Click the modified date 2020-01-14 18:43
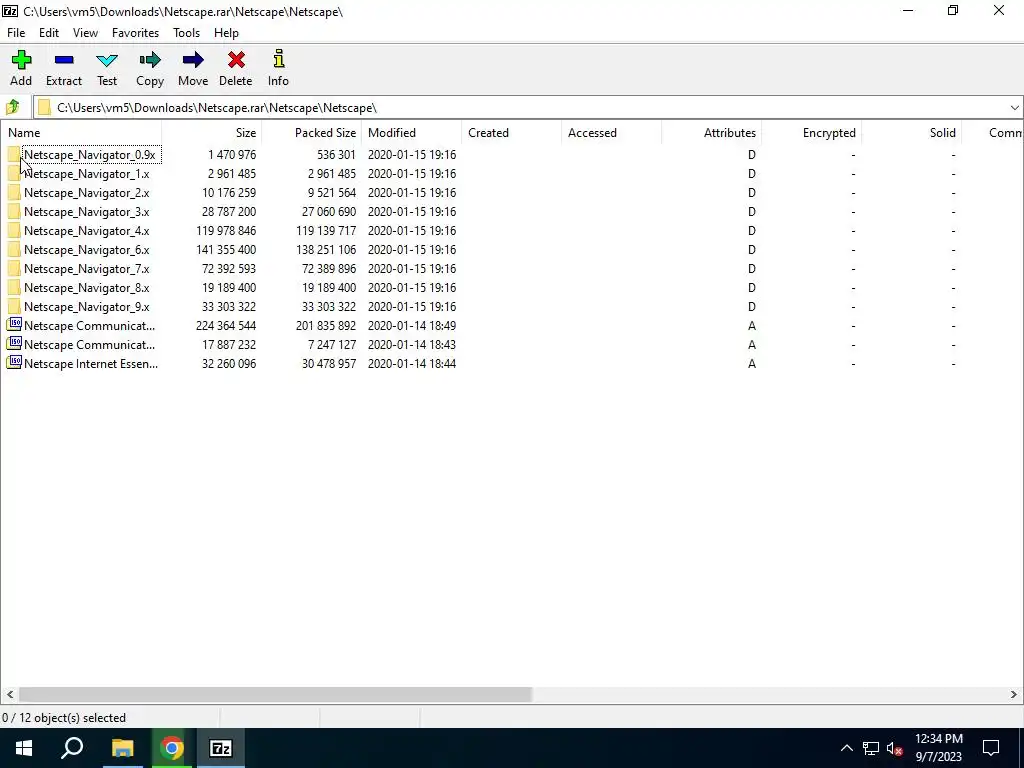Image resolution: width=1024 pixels, height=768 pixels. coord(411,344)
